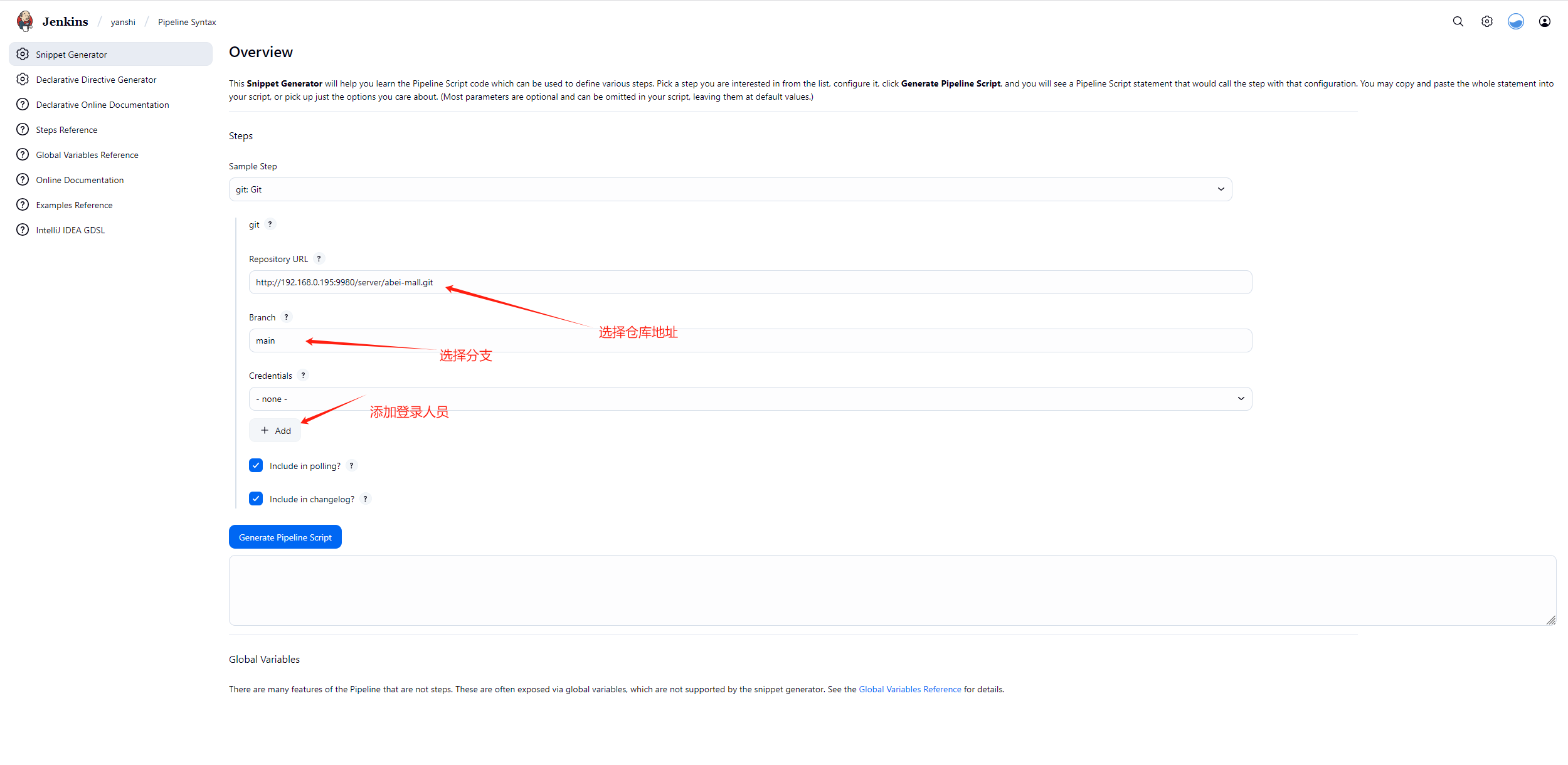The width and height of the screenshot is (1568, 765).
Task: Click the help icon next to Repository URL
Action: [319, 258]
